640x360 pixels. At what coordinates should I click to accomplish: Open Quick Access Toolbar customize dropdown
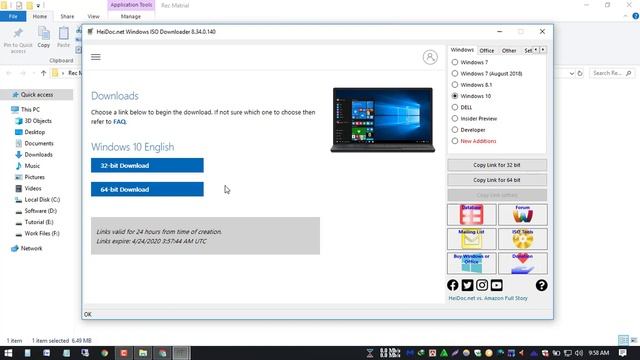click(38, 5)
